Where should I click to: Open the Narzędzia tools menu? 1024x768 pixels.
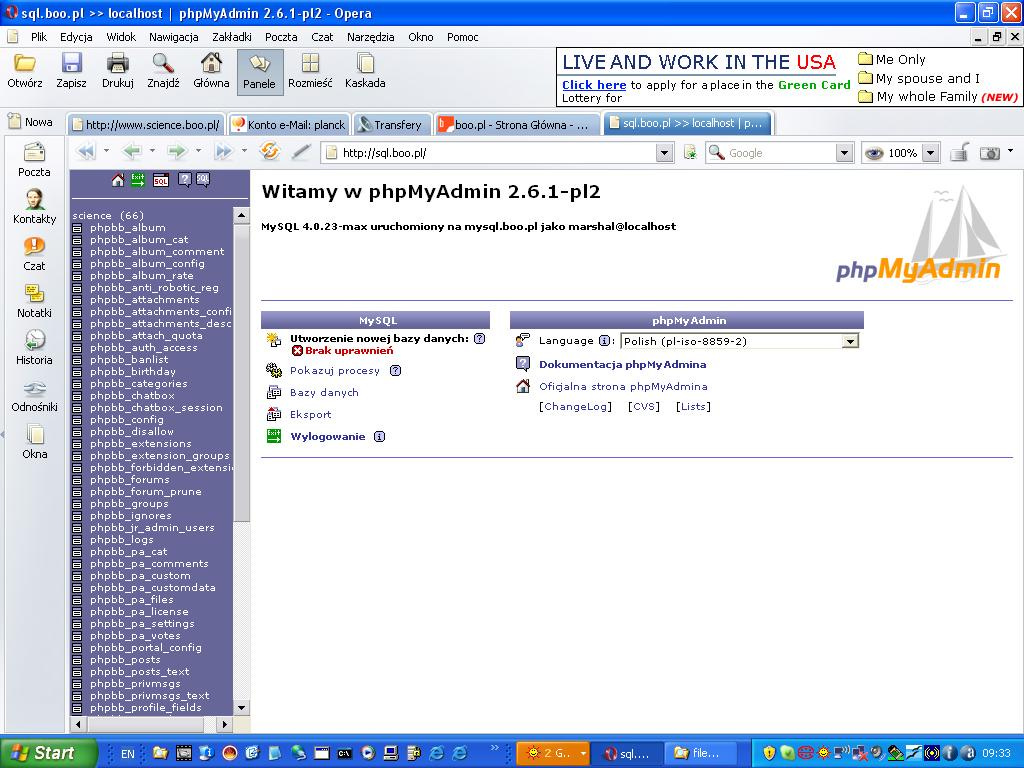point(370,37)
